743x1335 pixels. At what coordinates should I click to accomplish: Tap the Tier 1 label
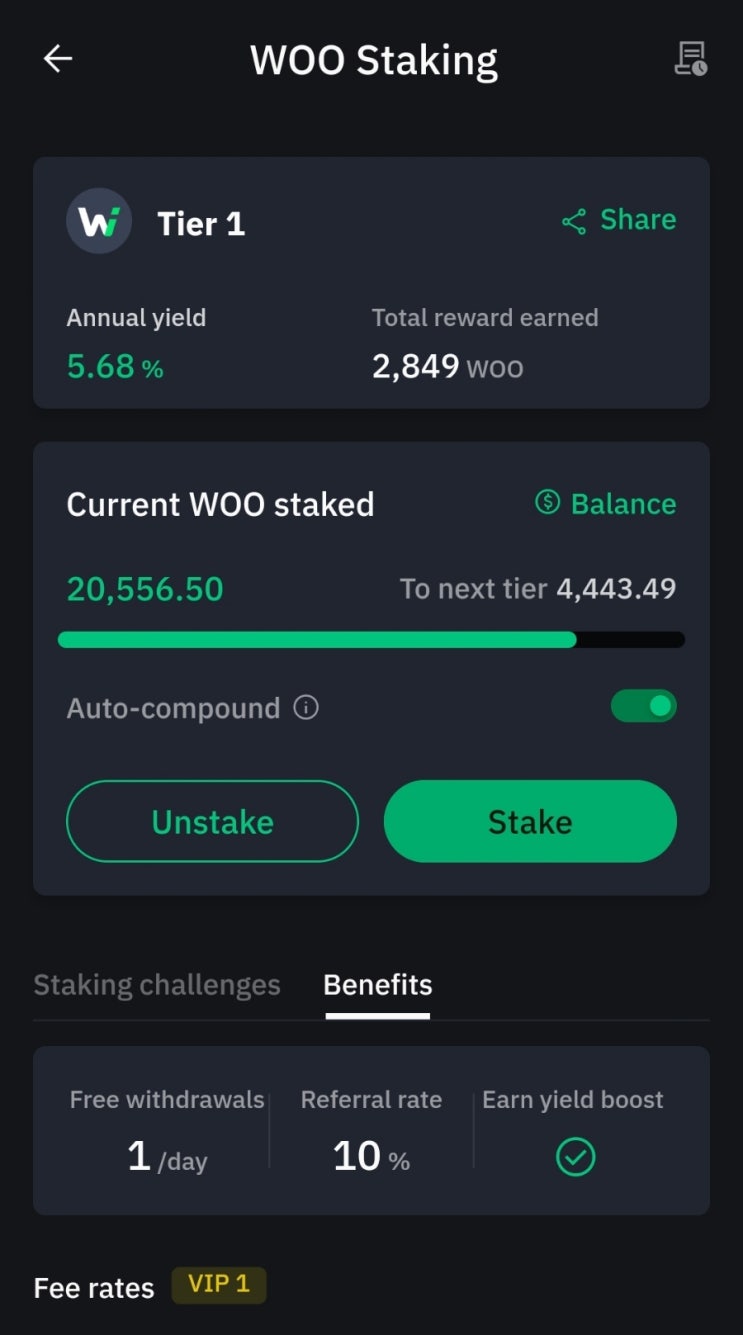[x=201, y=223]
